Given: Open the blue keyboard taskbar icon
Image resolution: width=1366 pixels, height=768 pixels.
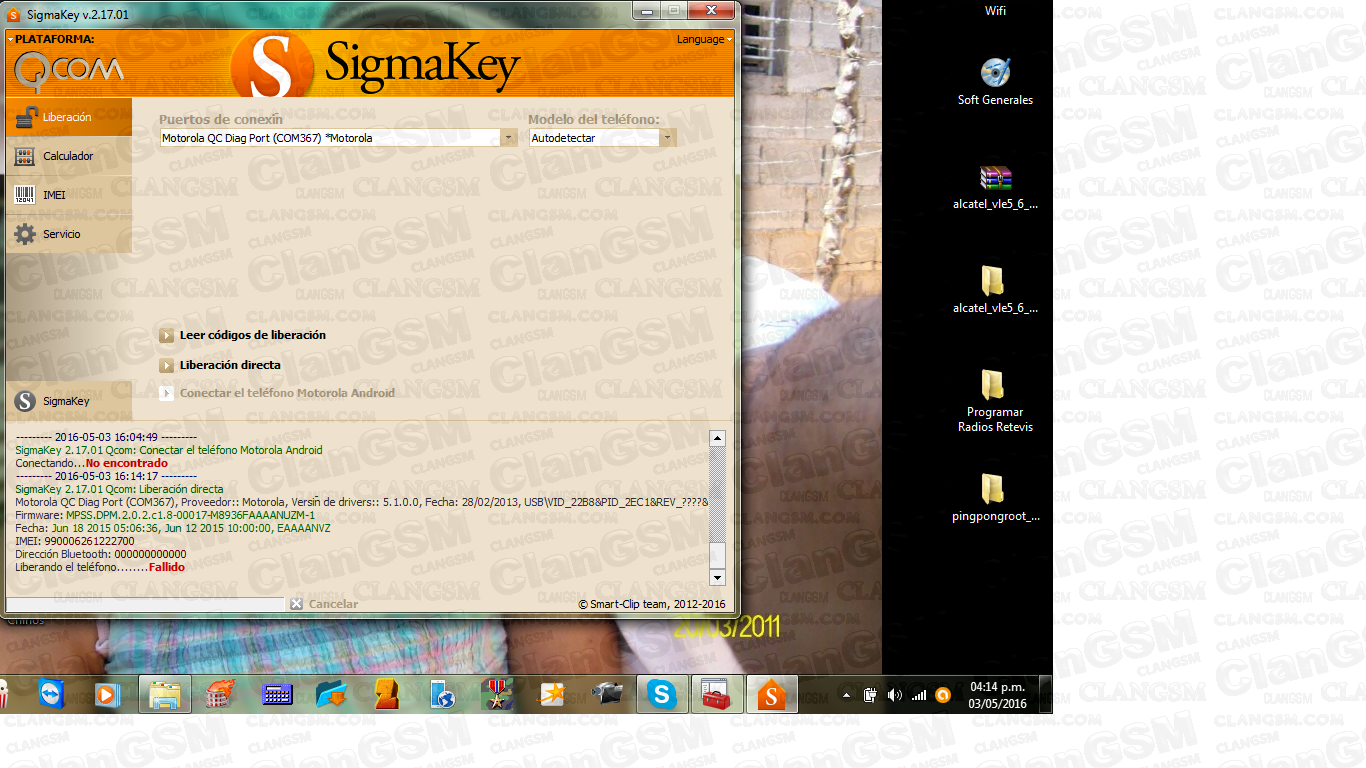Looking at the screenshot, I should pos(276,694).
